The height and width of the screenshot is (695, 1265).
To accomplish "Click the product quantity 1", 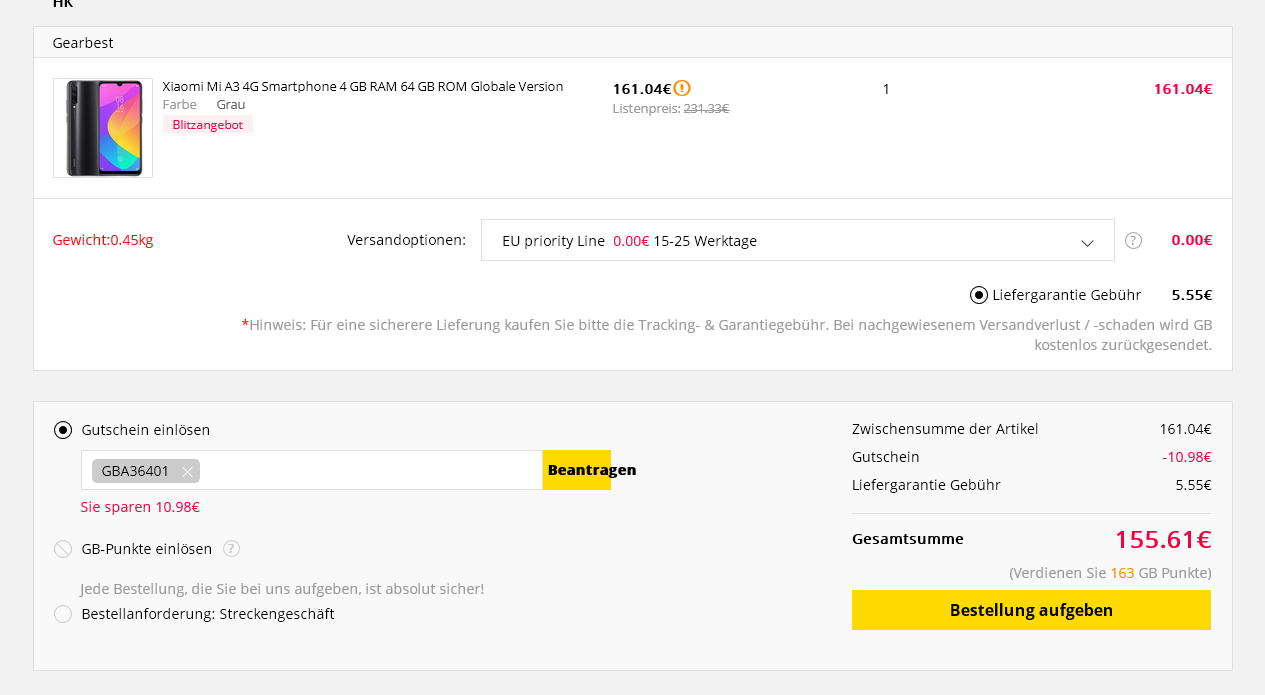I will 886,89.
